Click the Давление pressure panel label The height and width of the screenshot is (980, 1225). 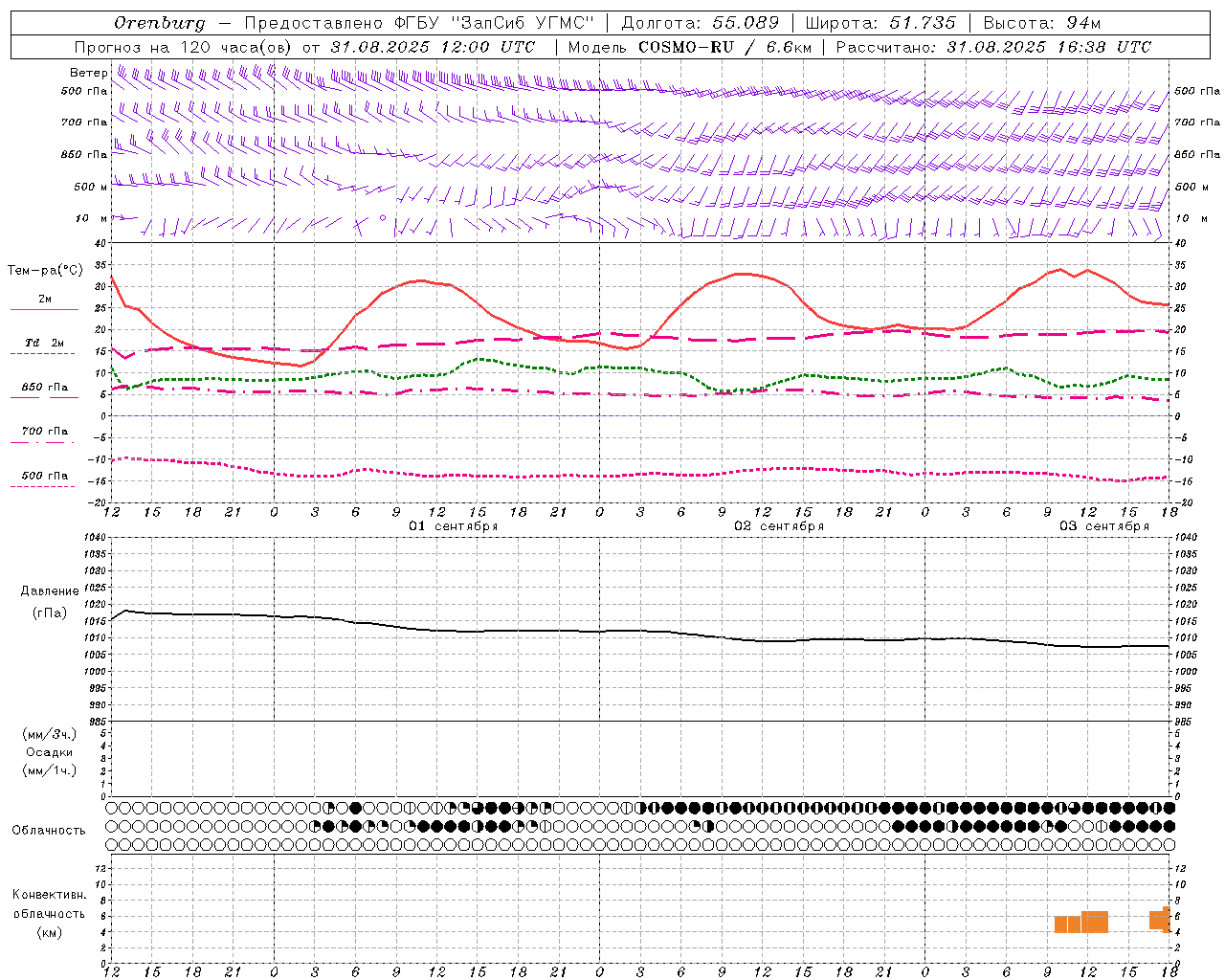point(50,590)
